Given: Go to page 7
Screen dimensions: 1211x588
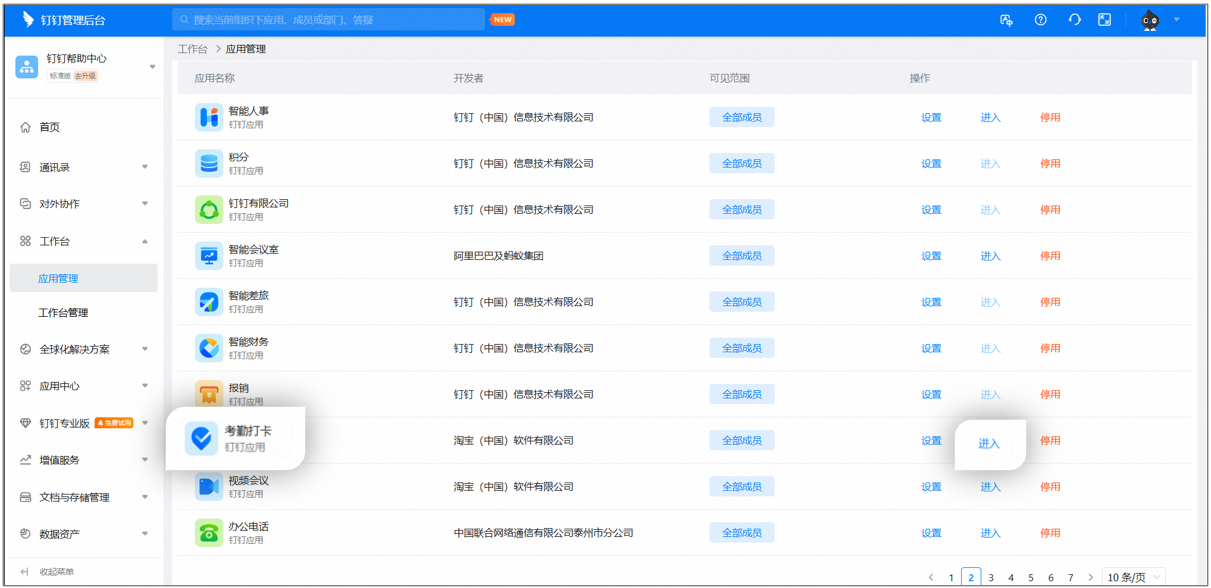Looking at the screenshot, I should (x=1070, y=577).
